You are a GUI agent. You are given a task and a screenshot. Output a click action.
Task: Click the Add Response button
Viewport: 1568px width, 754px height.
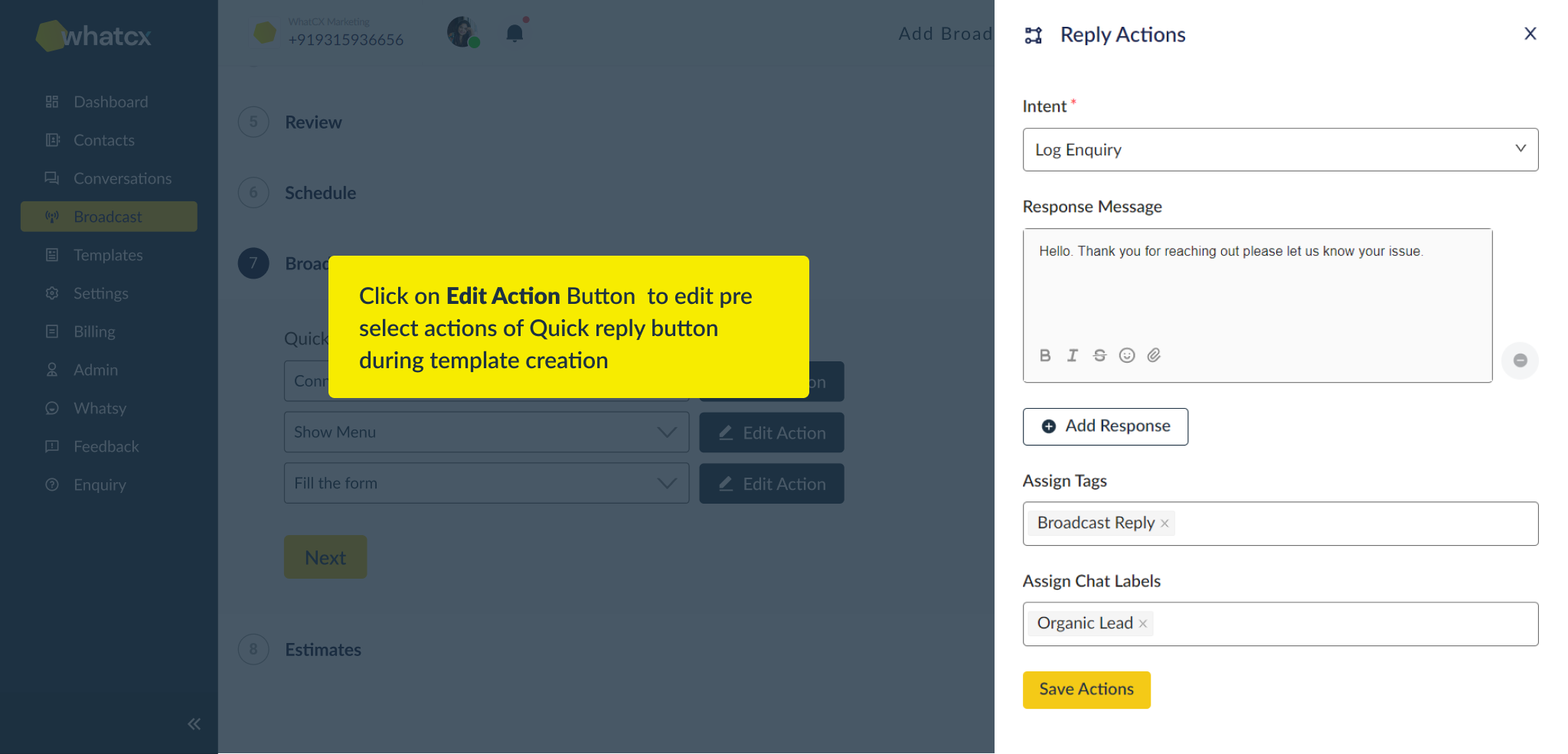(1105, 426)
